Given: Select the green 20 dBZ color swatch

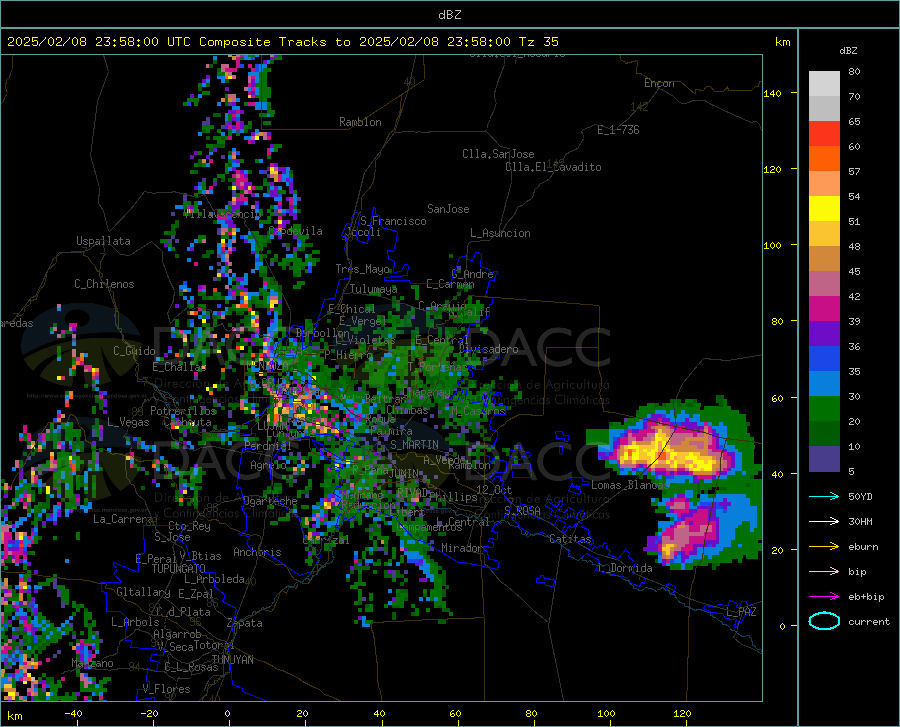Looking at the screenshot, I should (x=824, y=409).
